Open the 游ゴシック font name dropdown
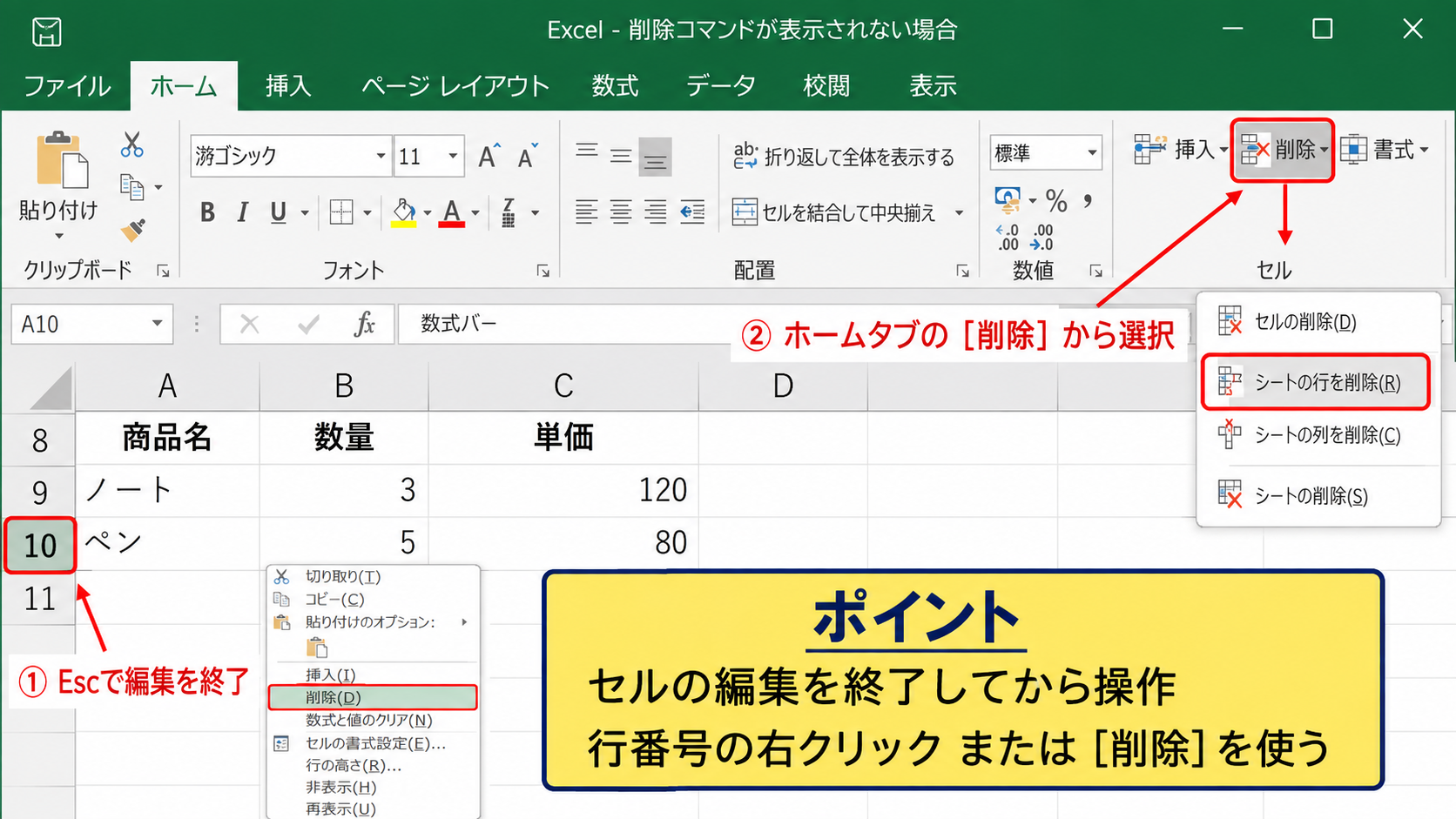Image resolution: width=1456 pixels, height=819 pixels. coord(381,156)
